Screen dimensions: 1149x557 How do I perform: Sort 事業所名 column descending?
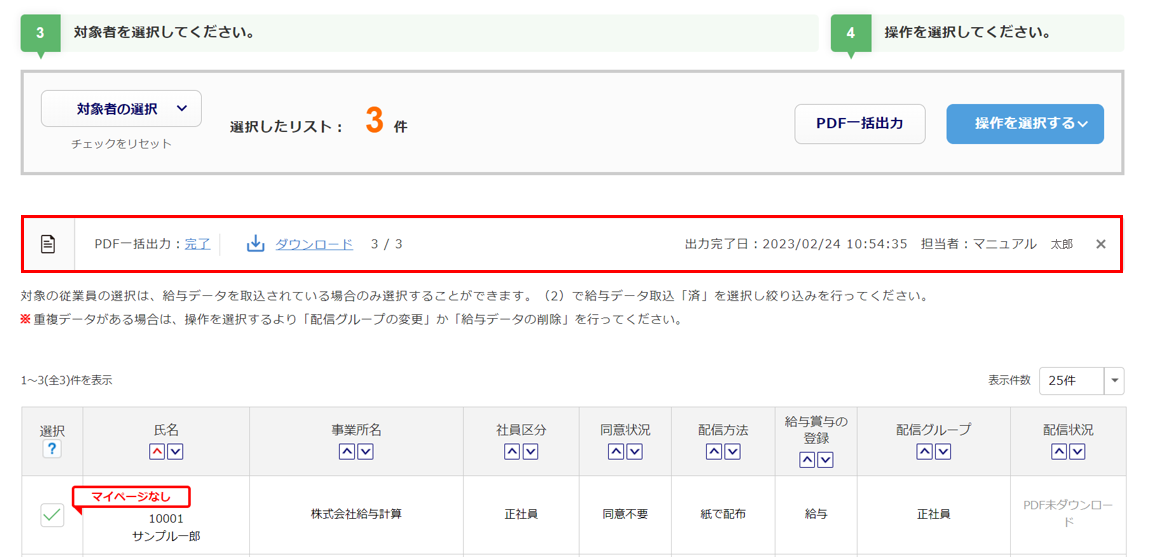[x=365, y=452]
